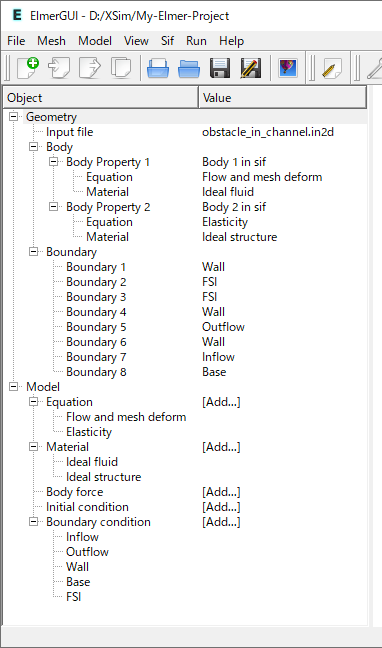Collapse the Boundary condition node

(33, 522)
